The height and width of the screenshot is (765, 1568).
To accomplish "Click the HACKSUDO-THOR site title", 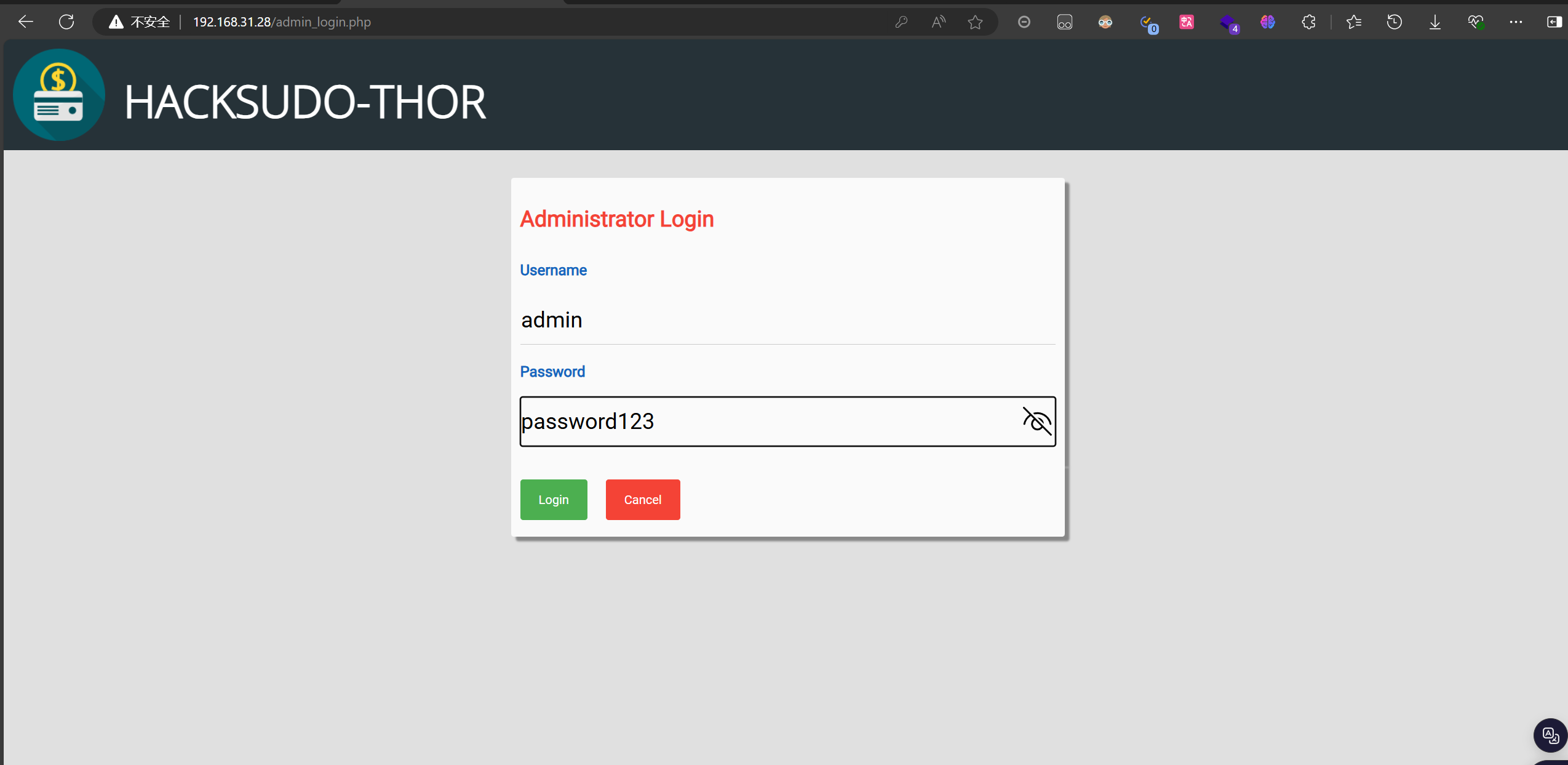I will 305,102.
